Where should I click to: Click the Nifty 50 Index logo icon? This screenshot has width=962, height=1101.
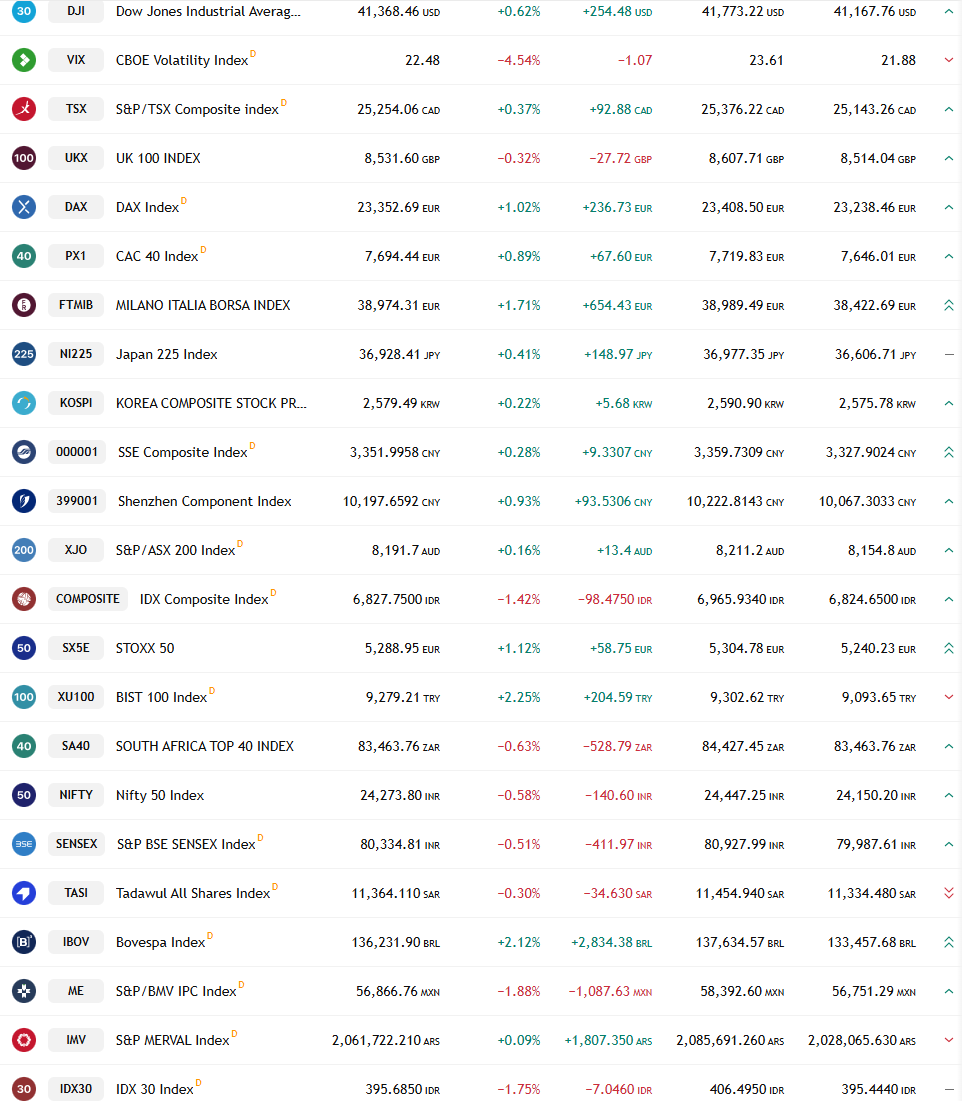pyautogui.click(x=24, y=795)
